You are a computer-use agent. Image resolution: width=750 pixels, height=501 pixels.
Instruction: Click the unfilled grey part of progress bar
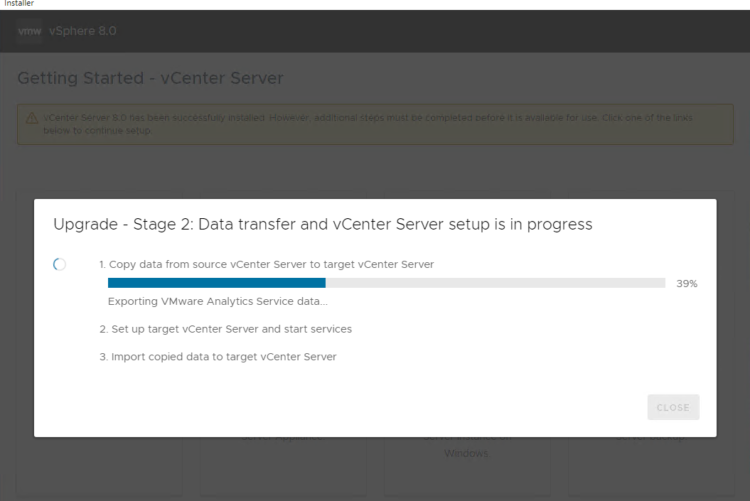[x=495, y=283]
